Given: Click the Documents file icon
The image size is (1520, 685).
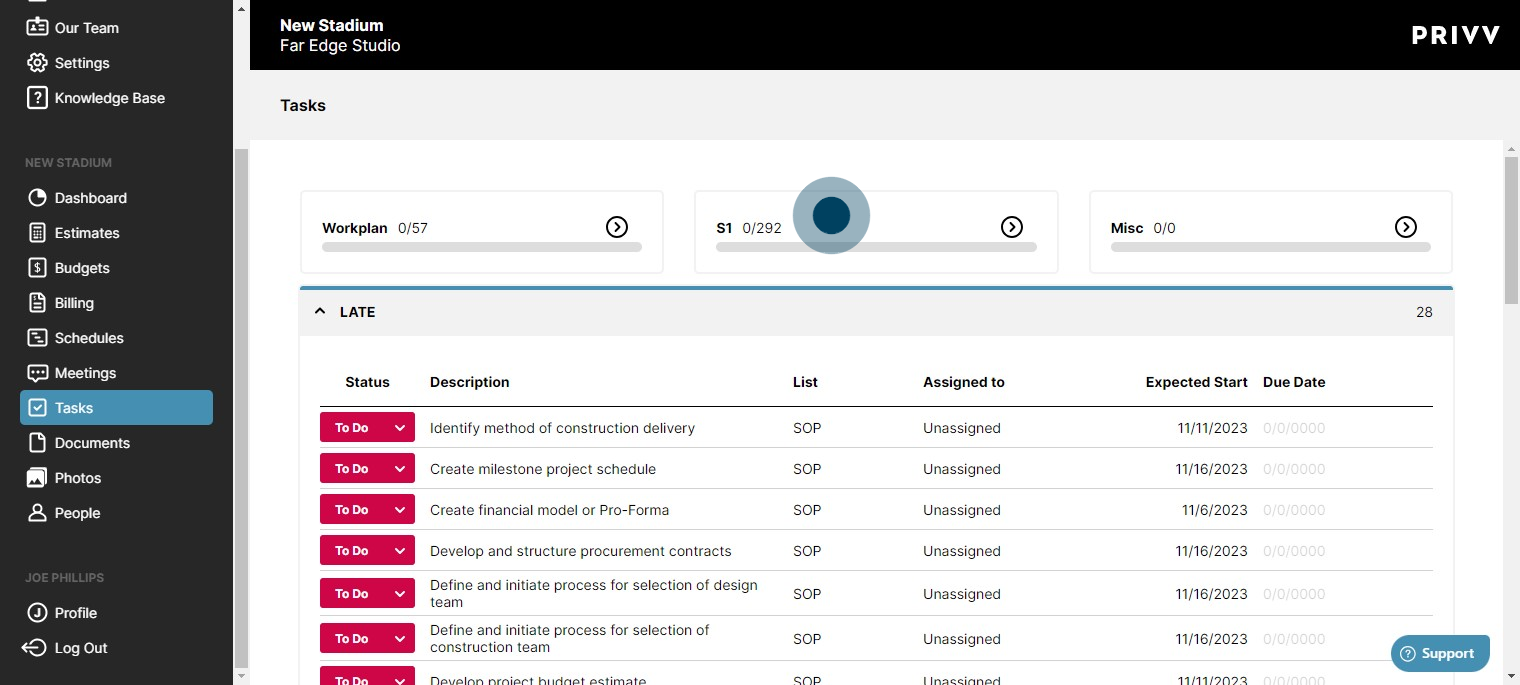Looking at the screenshot, I should pyautogui.click(x=37, y=443).
